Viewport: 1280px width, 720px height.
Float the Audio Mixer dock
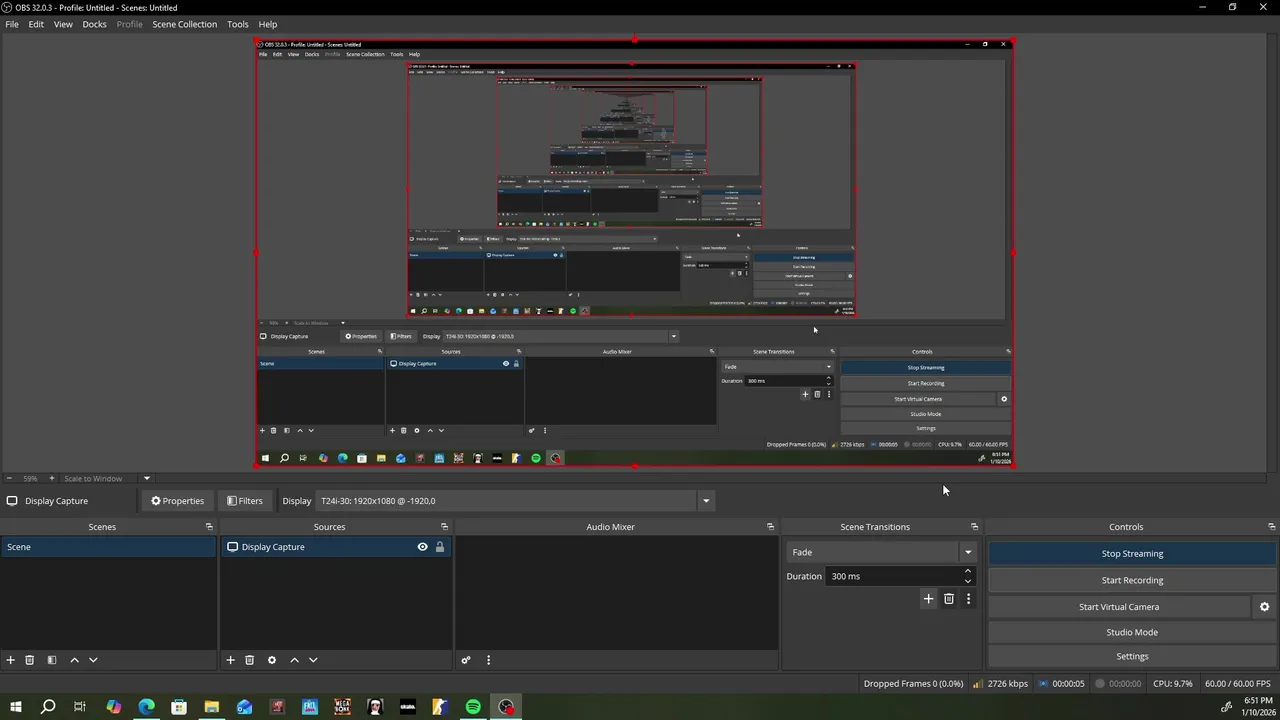click(x=770, y=527)
